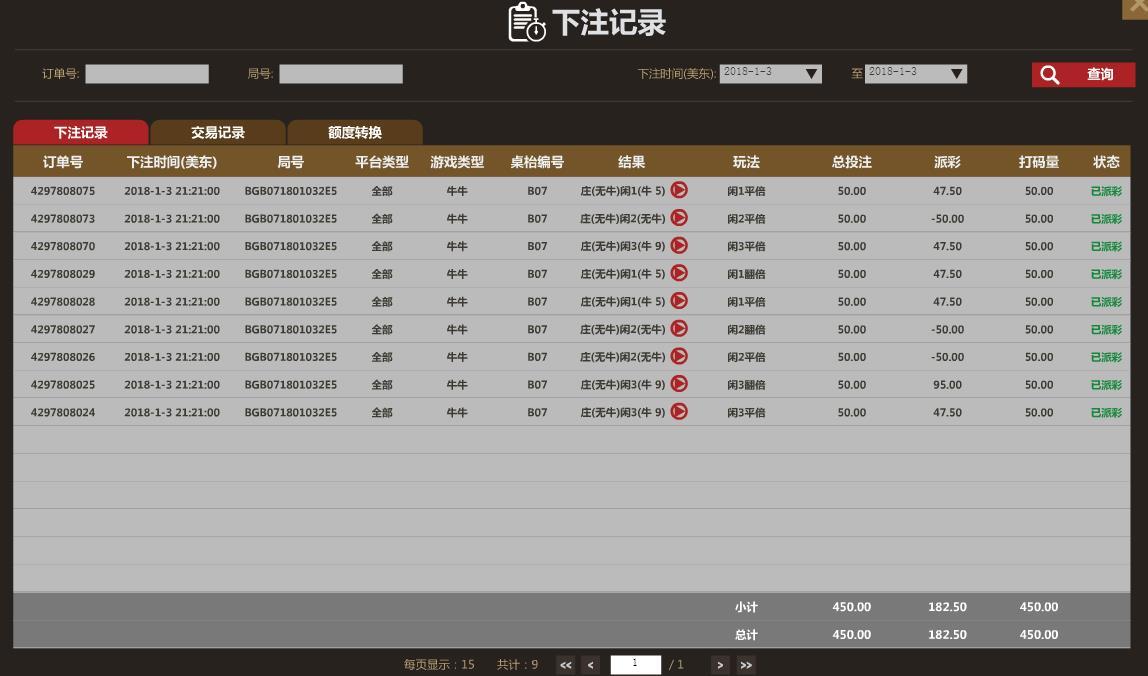
Task: Click the page number input box
Action: 635,665
